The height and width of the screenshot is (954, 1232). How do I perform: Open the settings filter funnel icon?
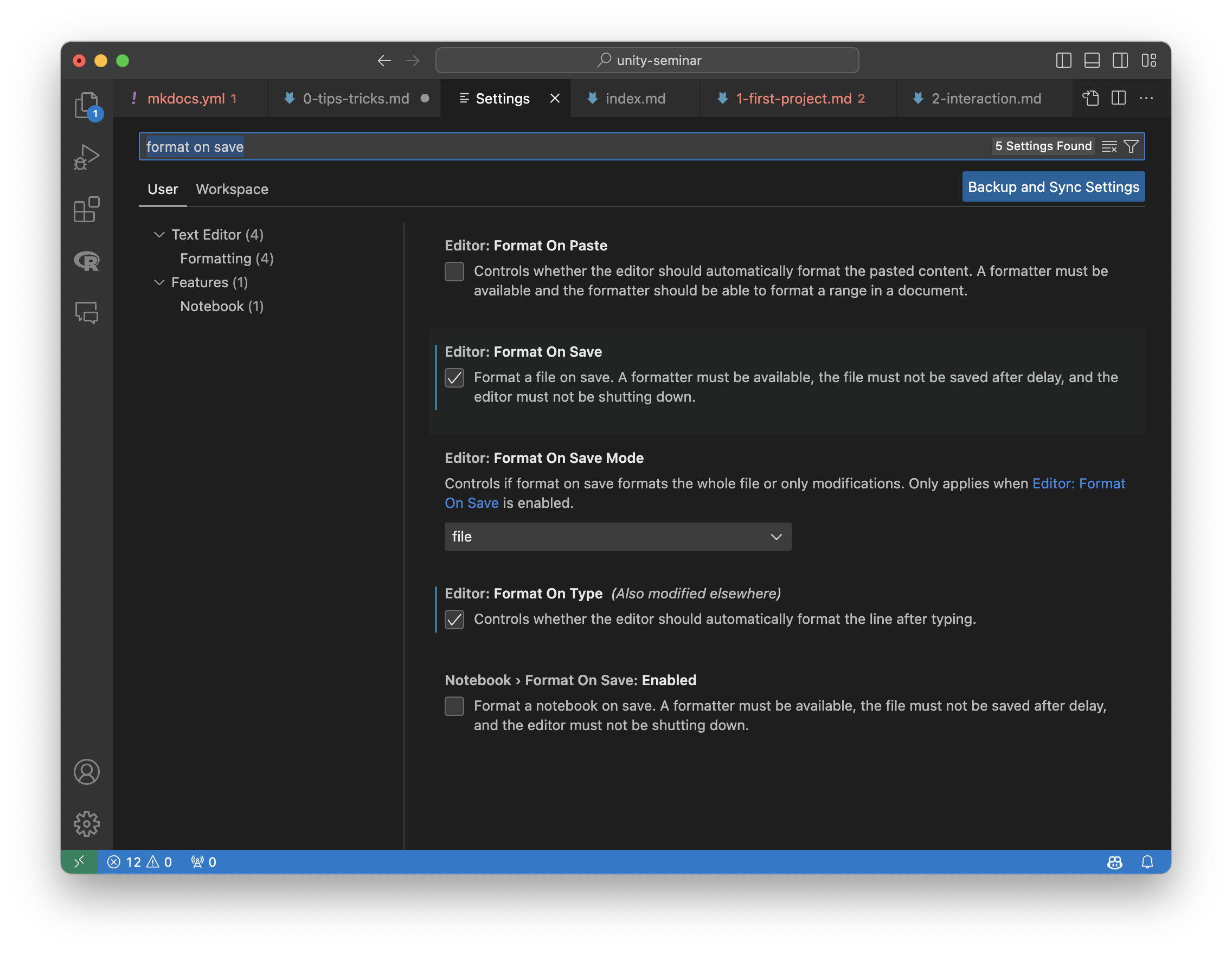tap(1131, 146)
